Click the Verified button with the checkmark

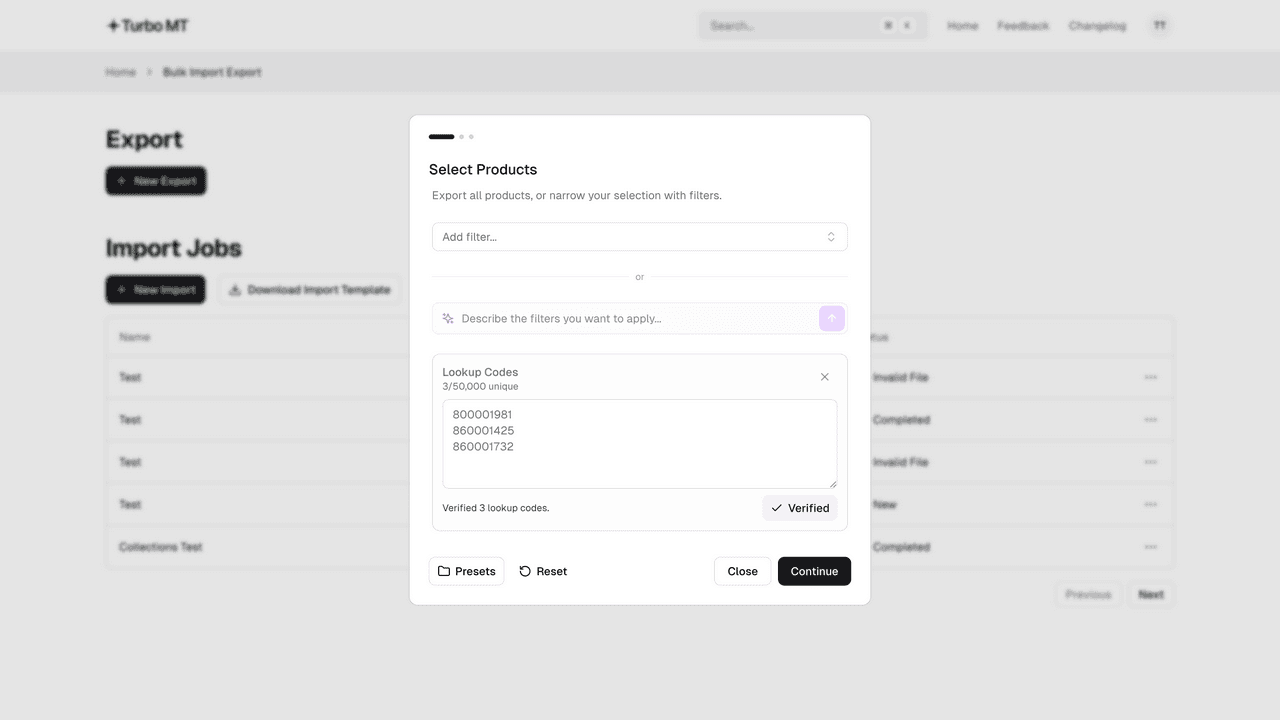[x=800, y=508]
